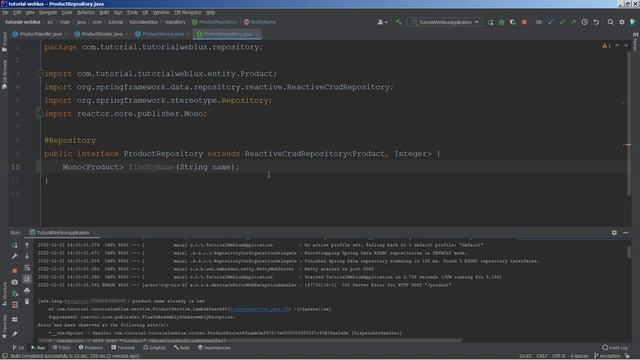Click the ProductService.java stack trace link
The height and width of the screenshot is (360, 640).
[x=260, y=309]
